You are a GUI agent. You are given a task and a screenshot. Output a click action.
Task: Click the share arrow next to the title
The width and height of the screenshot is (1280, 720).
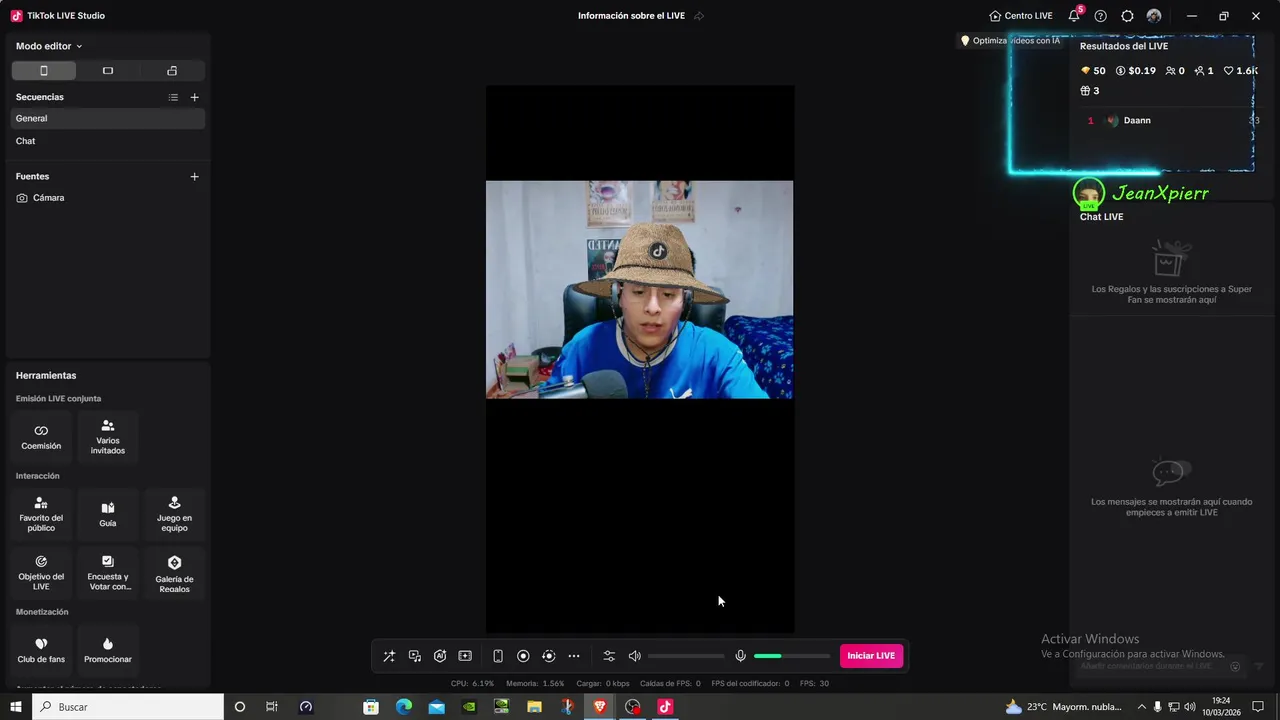click(x=699, y=16)
